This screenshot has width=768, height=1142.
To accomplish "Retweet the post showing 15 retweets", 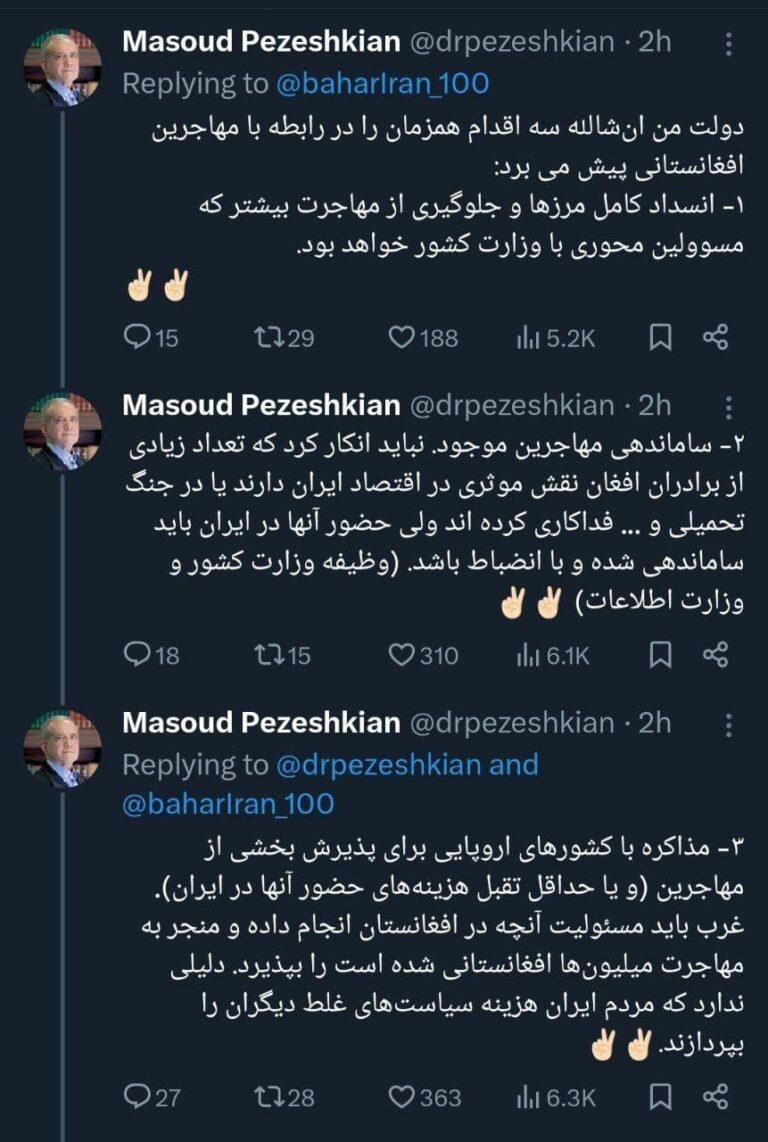I will coord(283,655).
